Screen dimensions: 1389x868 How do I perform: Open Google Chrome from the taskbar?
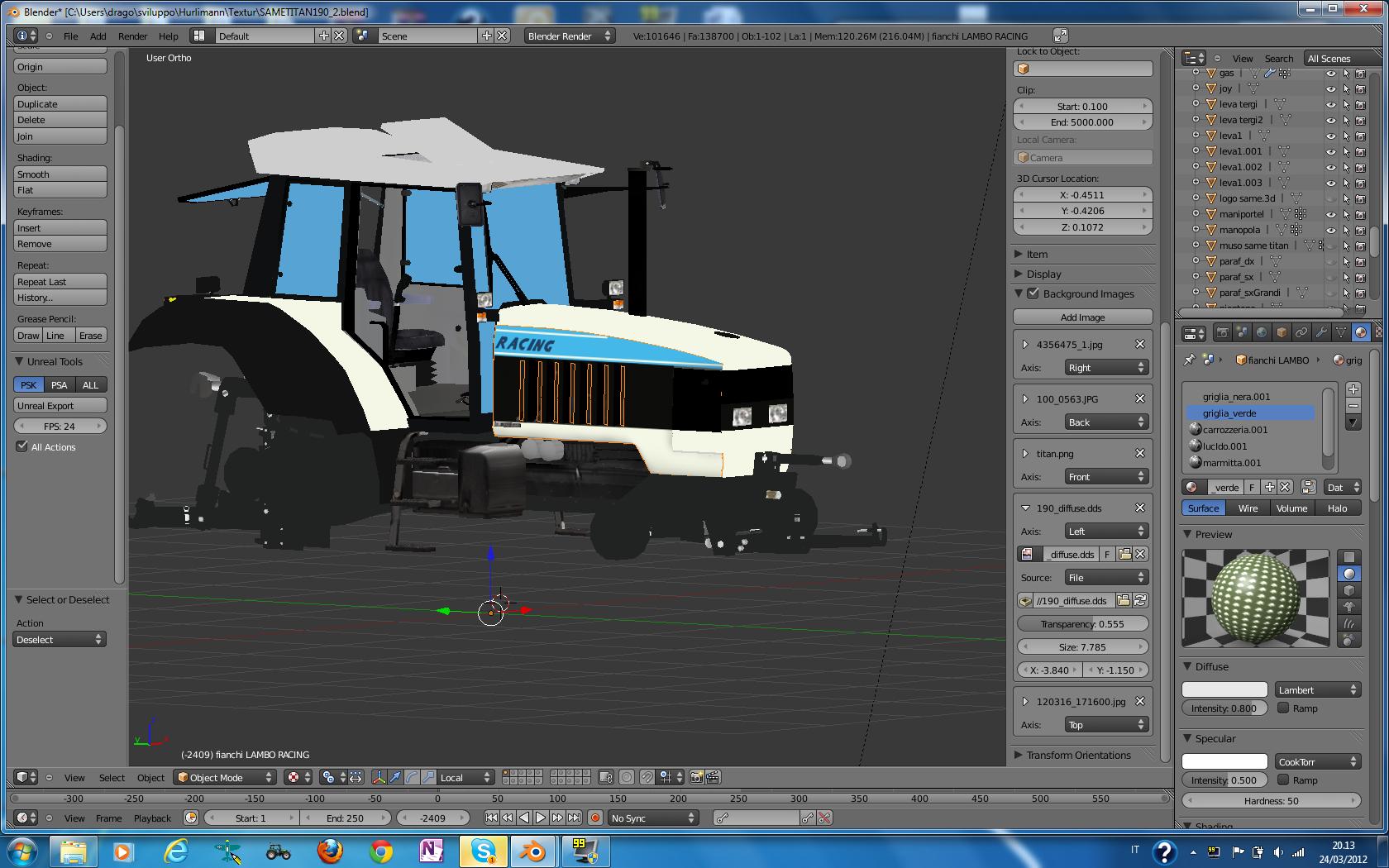pyautogui.click(x=381, y=851)
